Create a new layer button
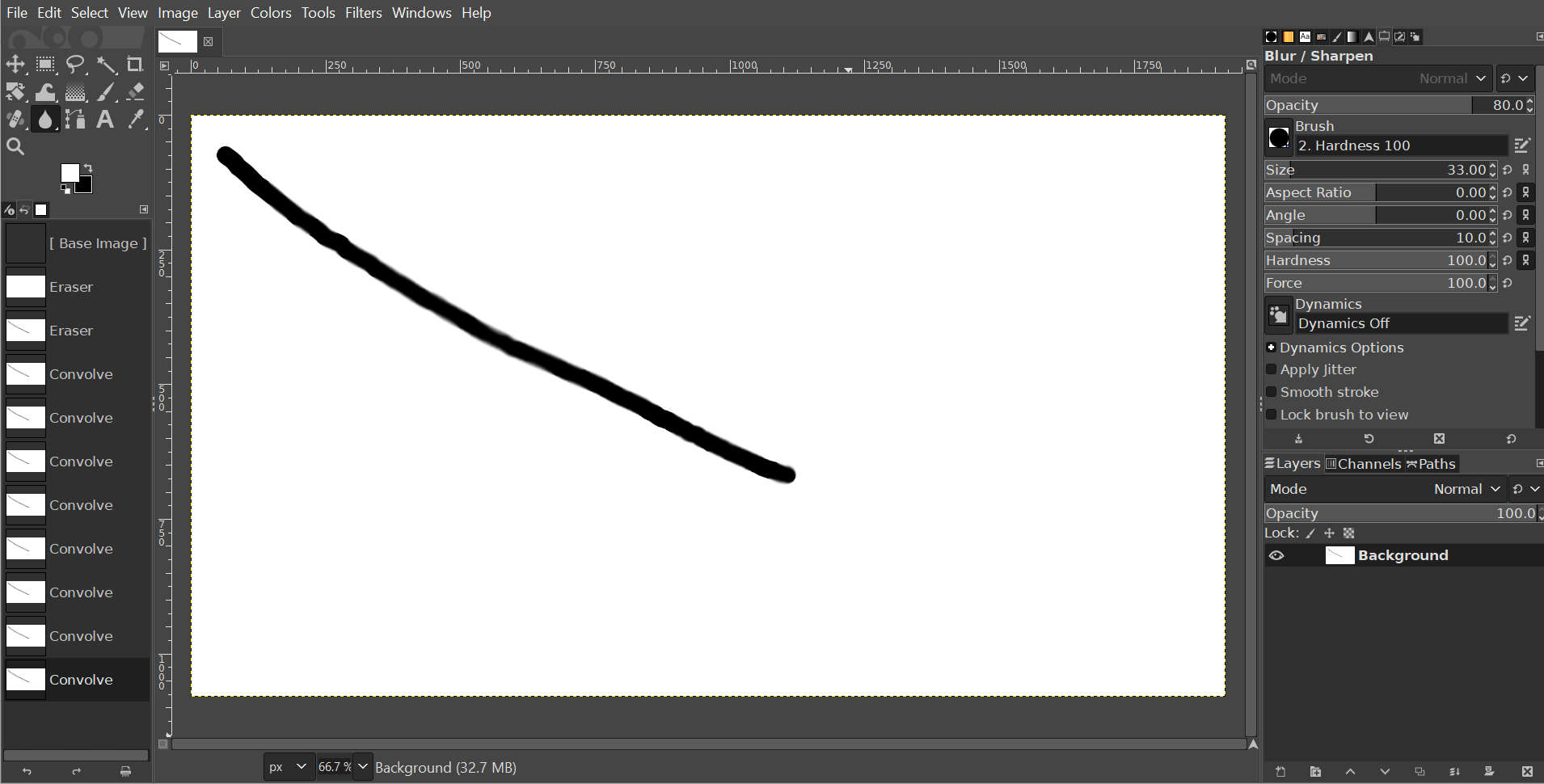Screen dimensions: 1544x784 (1280, 772)
